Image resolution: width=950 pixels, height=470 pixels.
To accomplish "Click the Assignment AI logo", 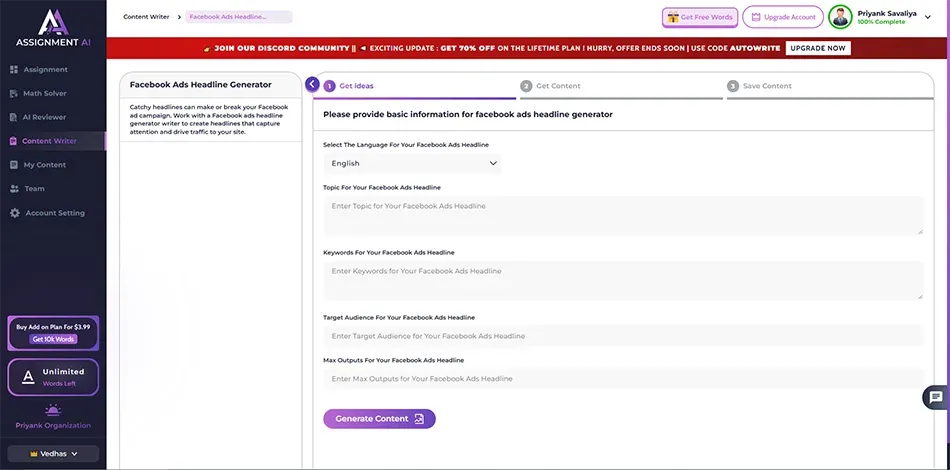I will point(52,28).
